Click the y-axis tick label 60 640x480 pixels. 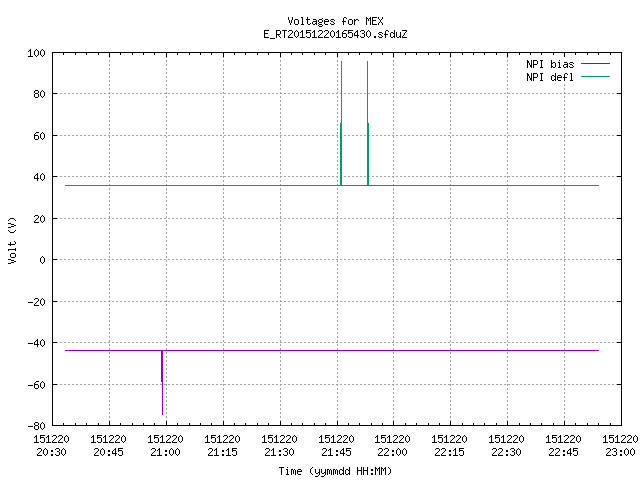click(x=39, y=136)
